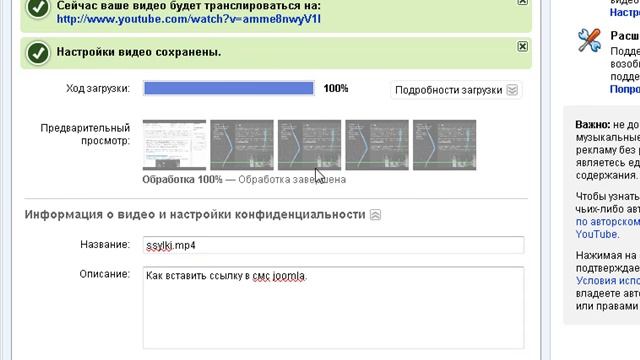Click the 'Ход загрузки:' label
The image size is (640, 360).
98,89
